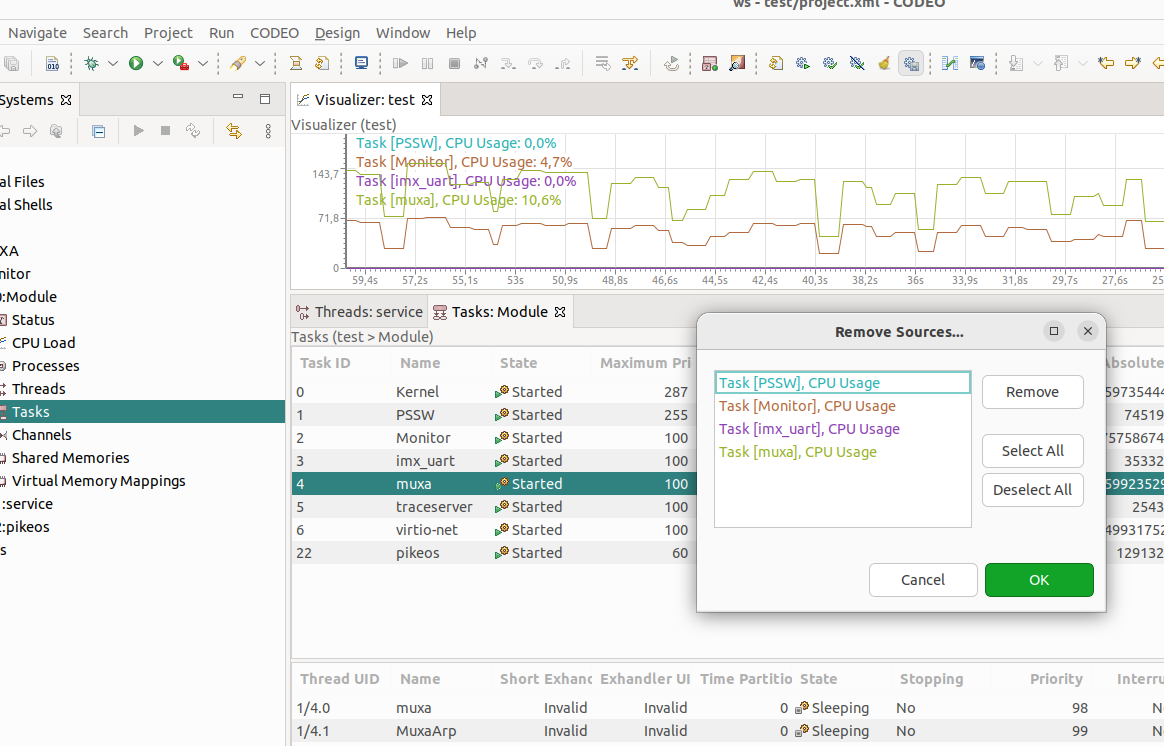Click the green Run play icon

135,63
